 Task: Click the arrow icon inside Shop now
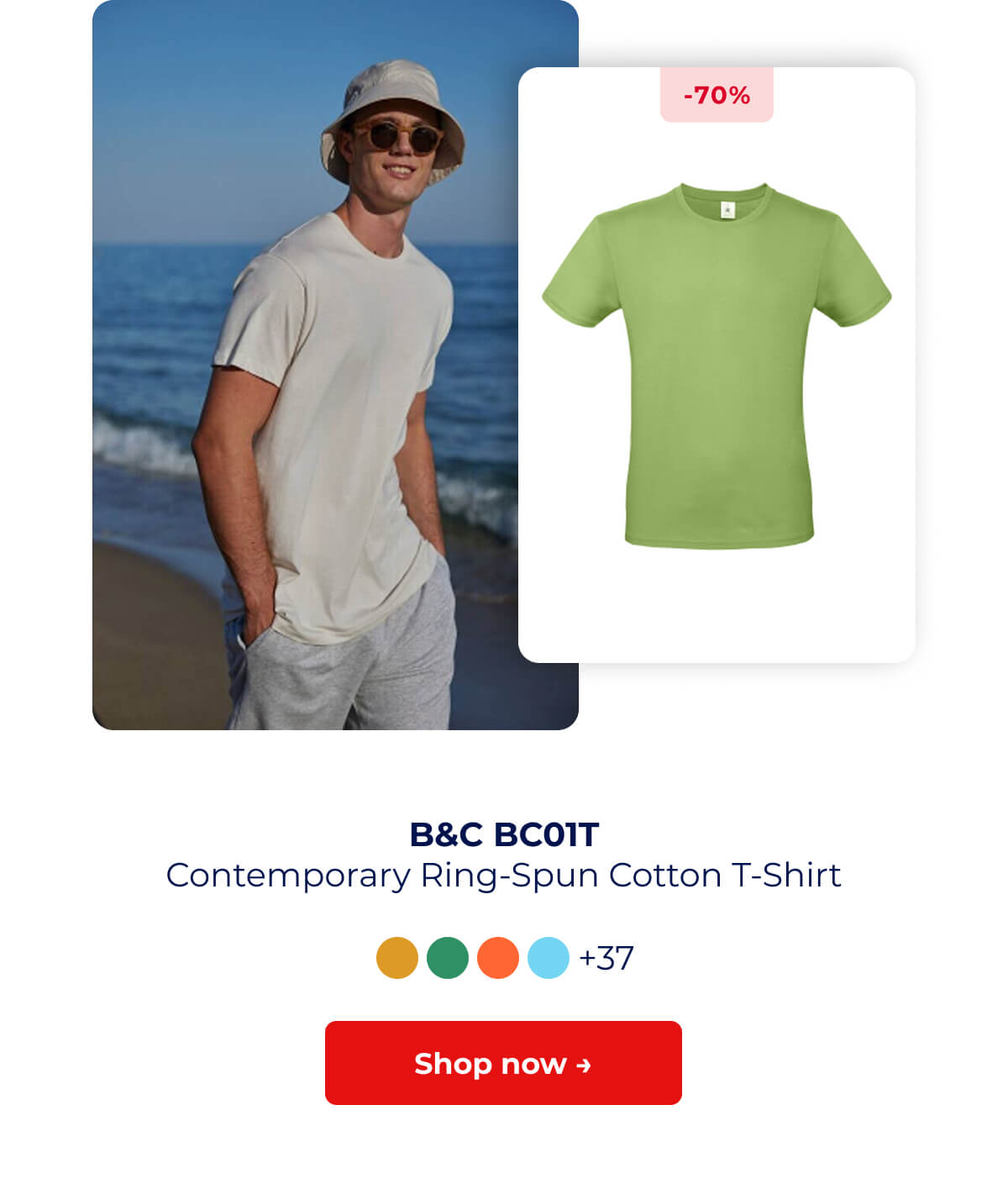click(584, 1065)
